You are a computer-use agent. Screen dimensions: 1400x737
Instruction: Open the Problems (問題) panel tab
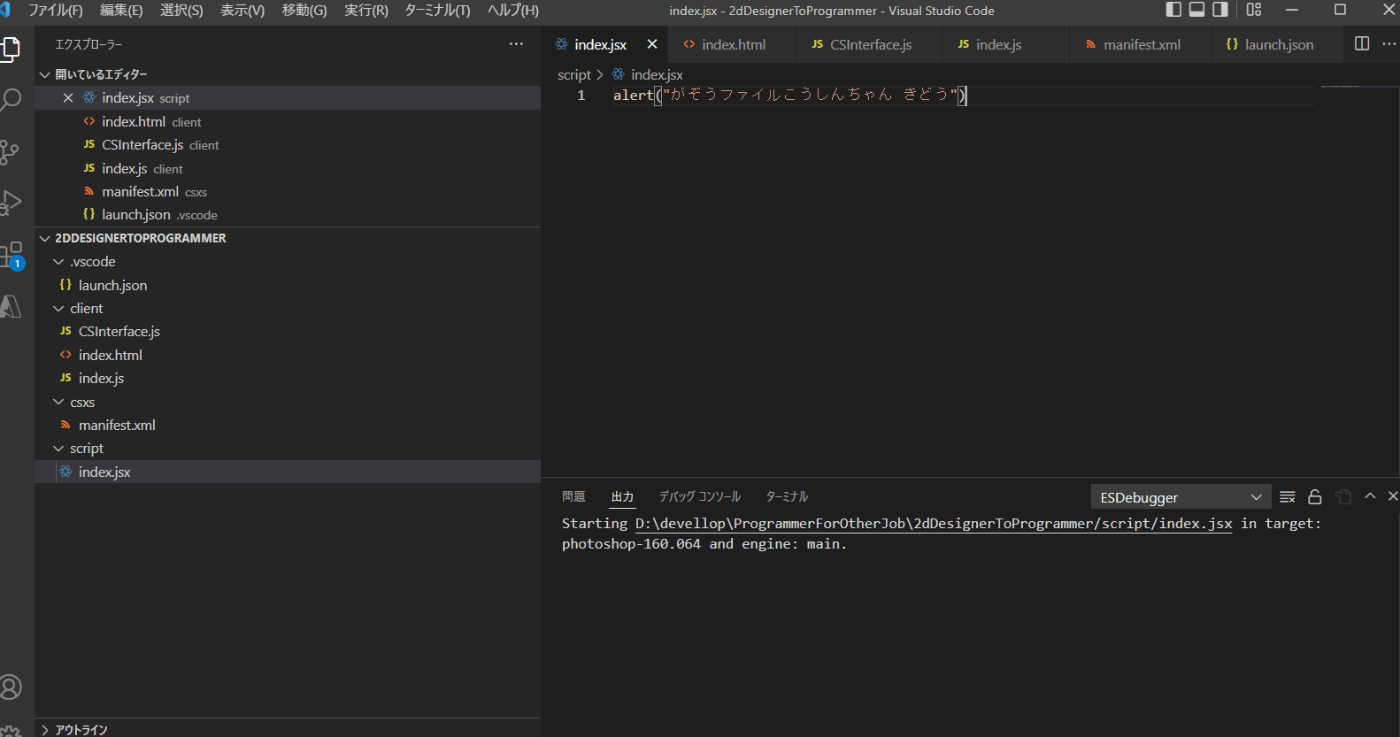[574, 497]
